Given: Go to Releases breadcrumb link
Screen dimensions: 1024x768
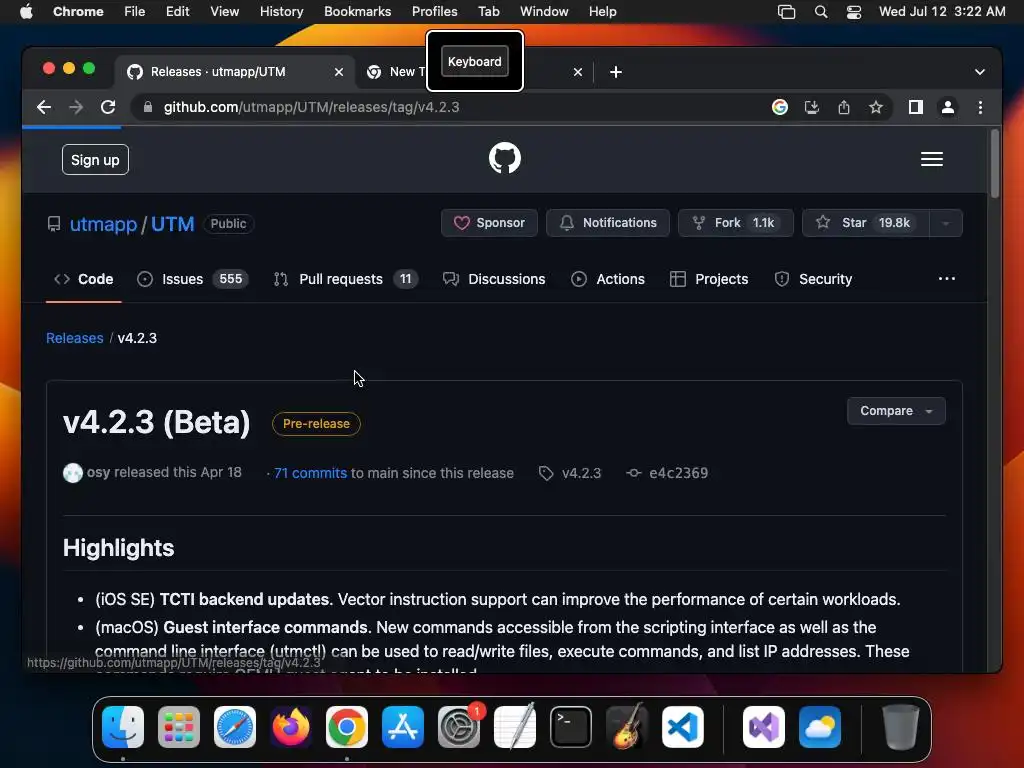Looking at the screenshot, I should tap(74, 338).
